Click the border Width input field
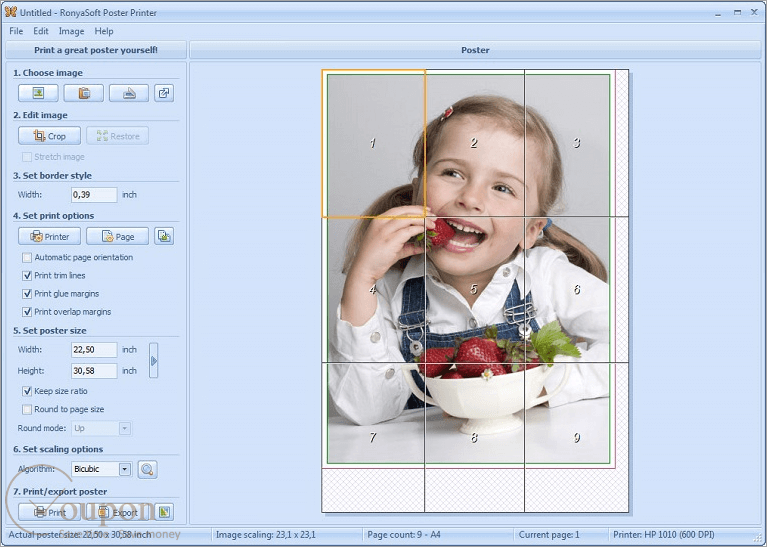Image resolution: width=767 pixels, height=547 pixels. click(94, 195)
